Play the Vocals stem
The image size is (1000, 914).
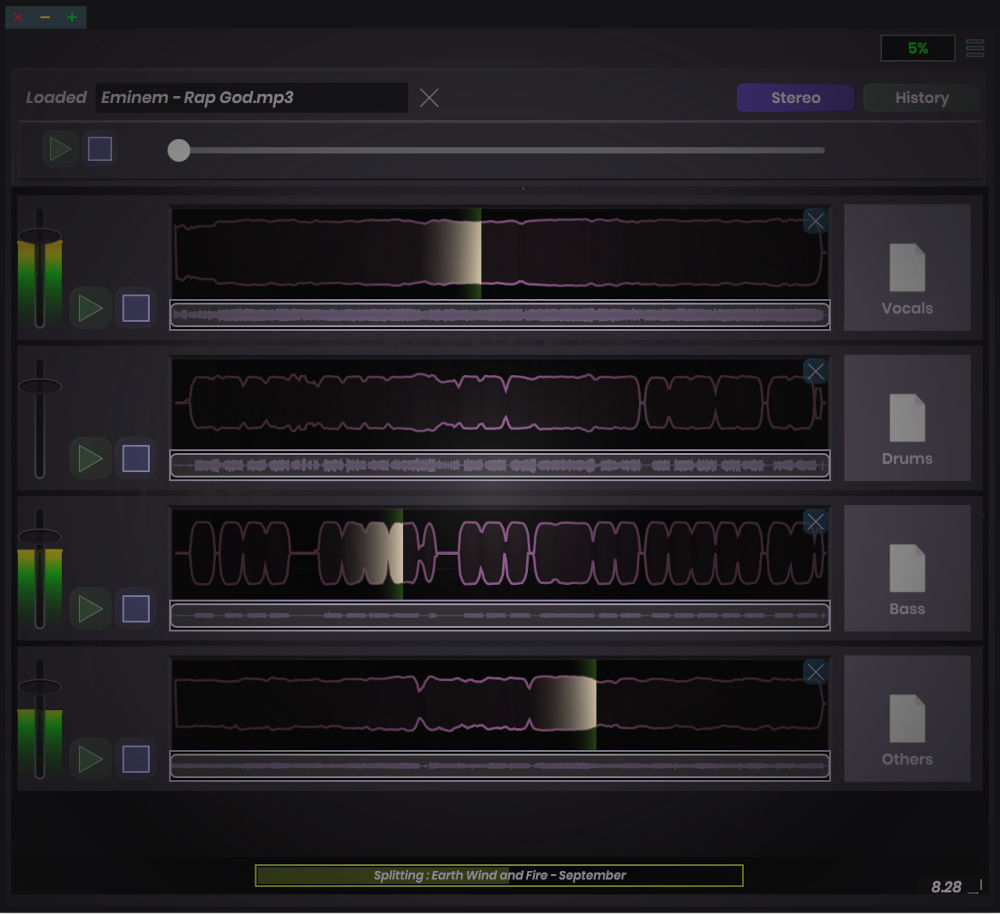[89, 309]
